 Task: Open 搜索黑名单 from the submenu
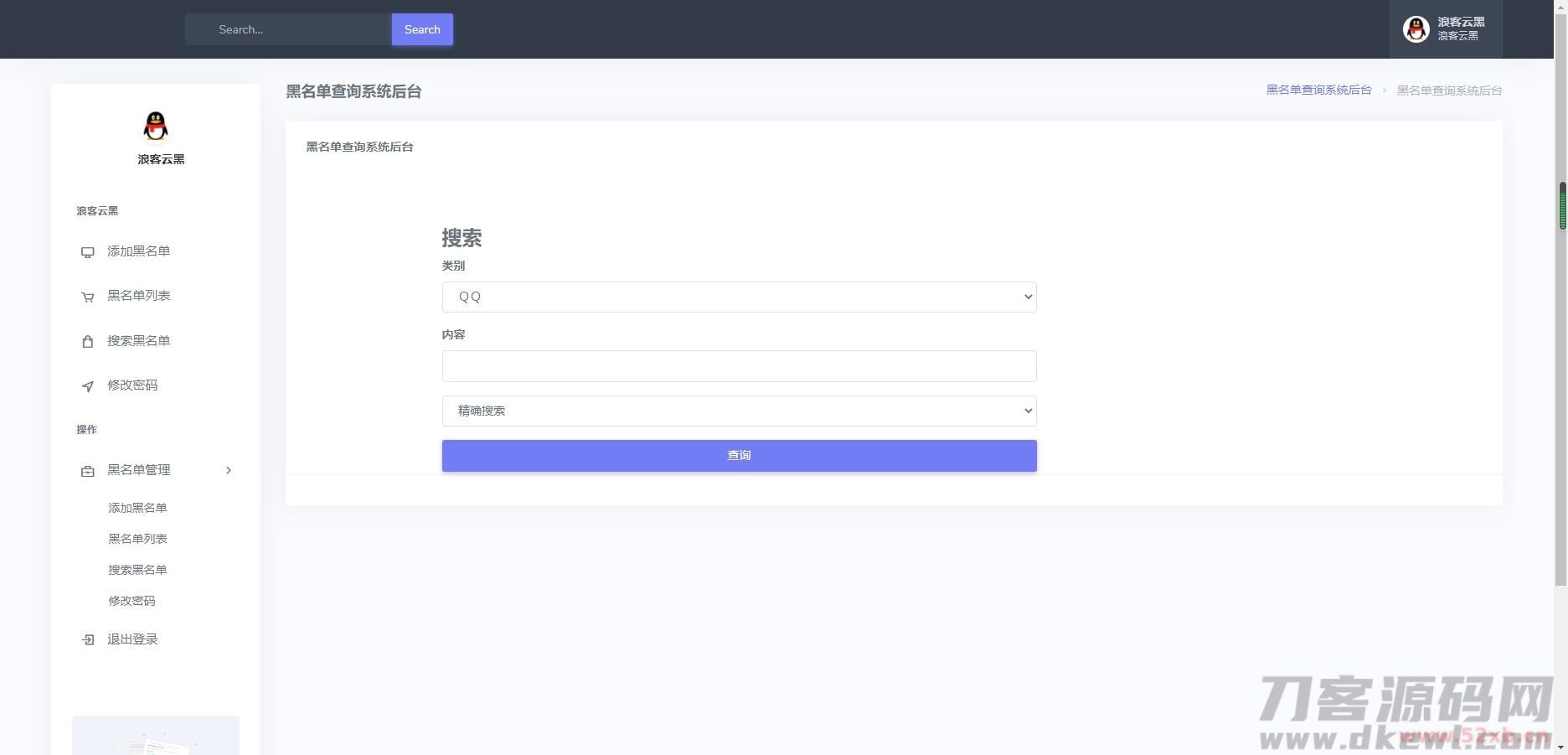point(138,570)
